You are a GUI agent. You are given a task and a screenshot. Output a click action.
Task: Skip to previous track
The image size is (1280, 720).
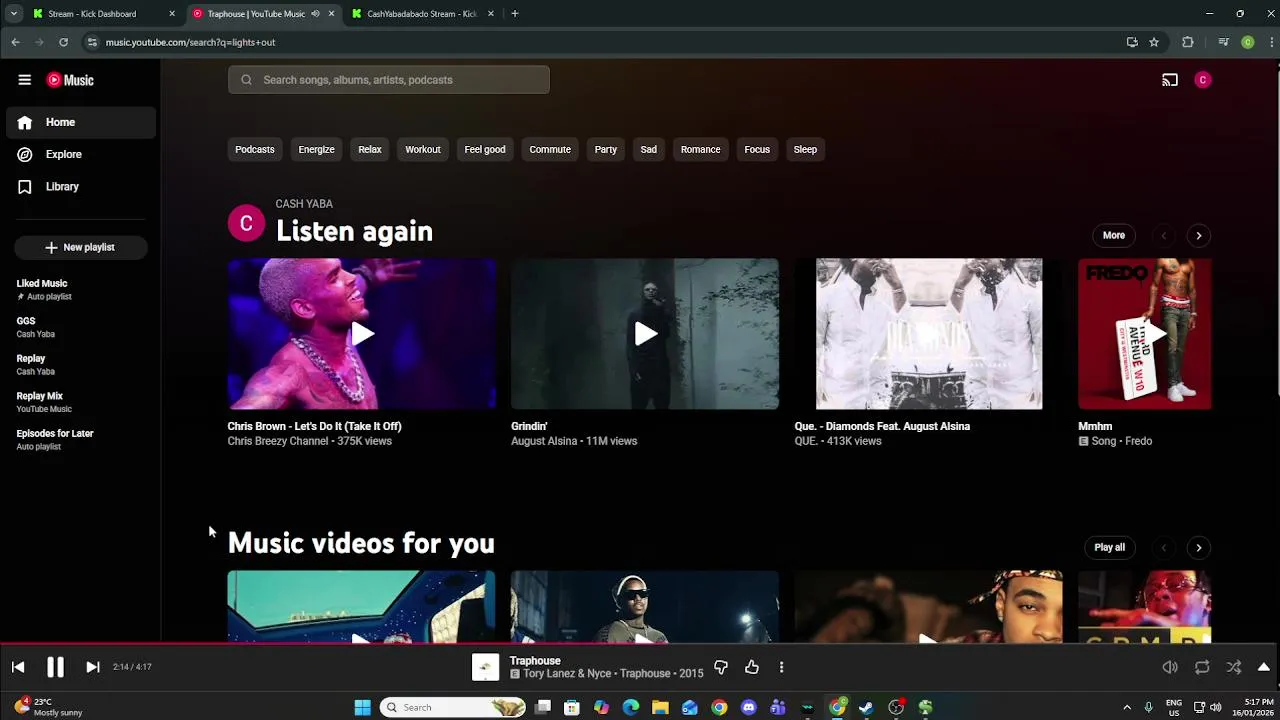click(18, 667)
